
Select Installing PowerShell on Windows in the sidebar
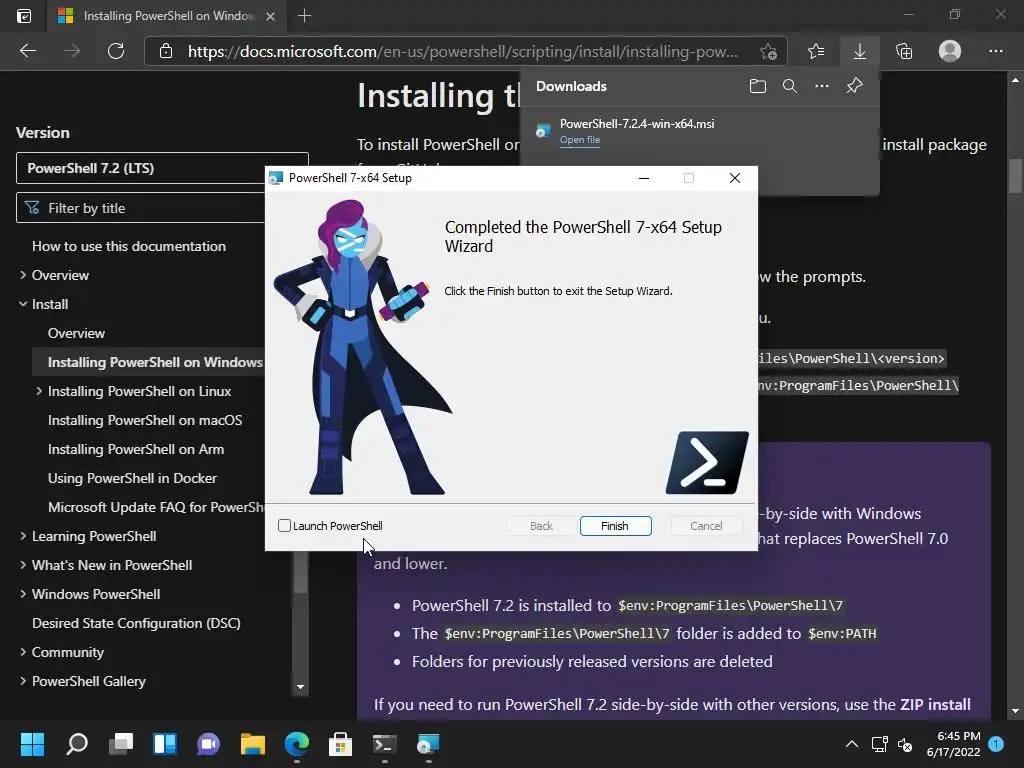pyautogui.click(x=155, y=362)
